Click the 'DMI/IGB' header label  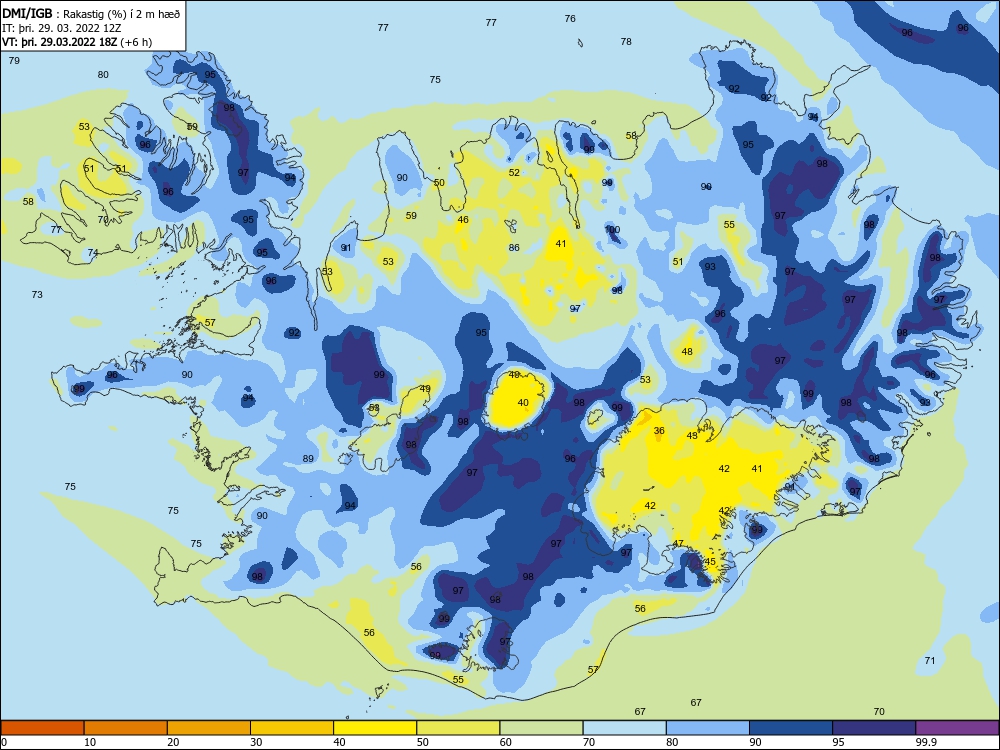click(27, 13)
